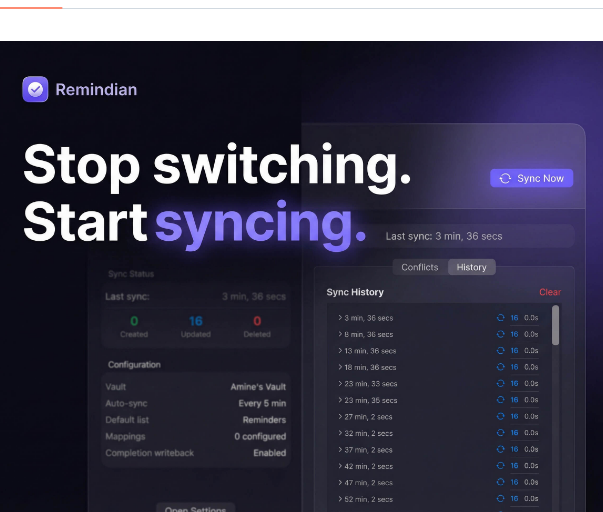Click the sync icon in the 23 min, 35 secs row

click(x=500, y=400)
